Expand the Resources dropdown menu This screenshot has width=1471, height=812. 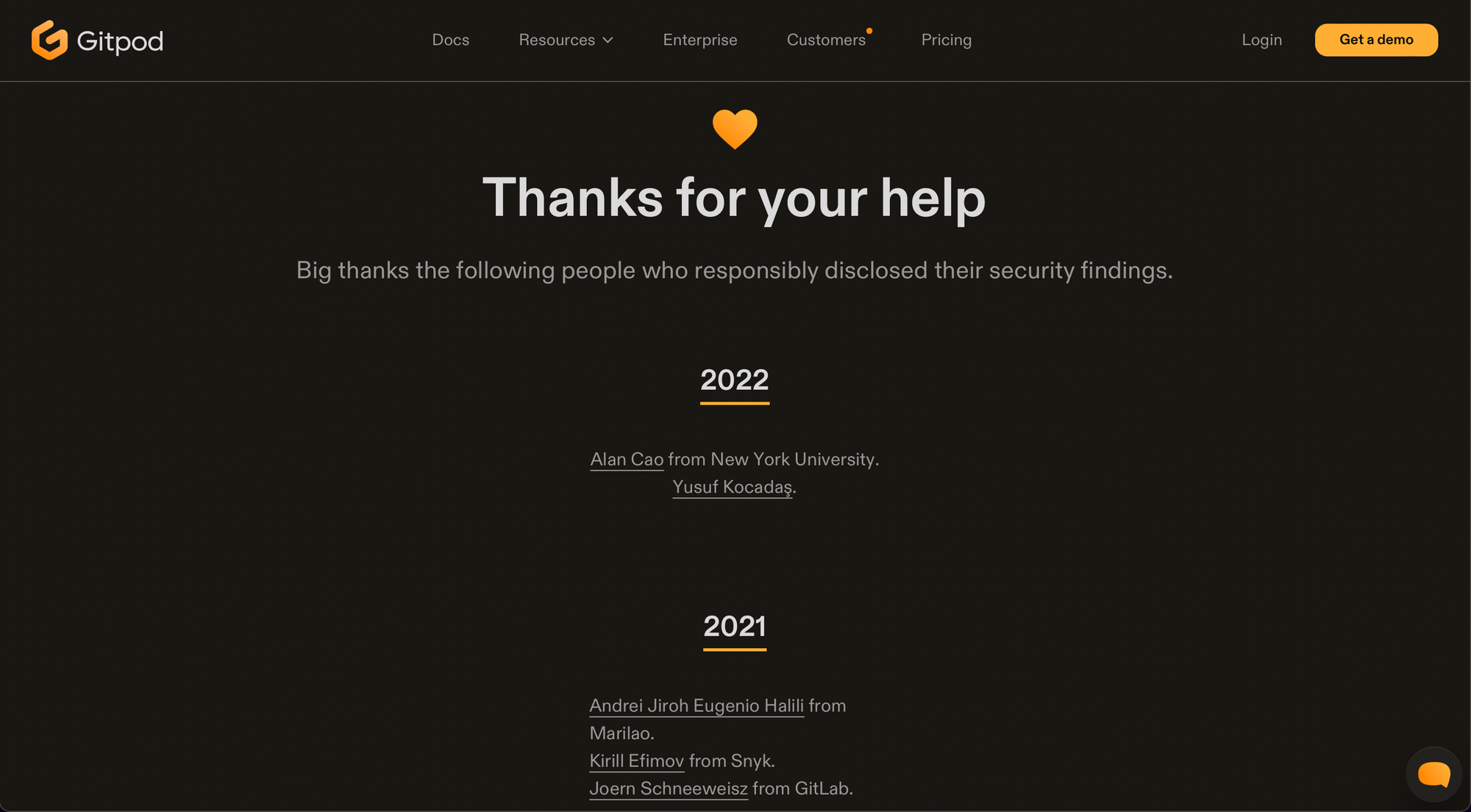[x=566, y=40]
